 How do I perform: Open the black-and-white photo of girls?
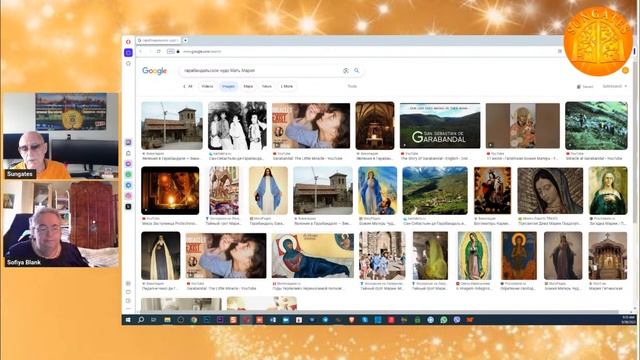tap(237, 125)
